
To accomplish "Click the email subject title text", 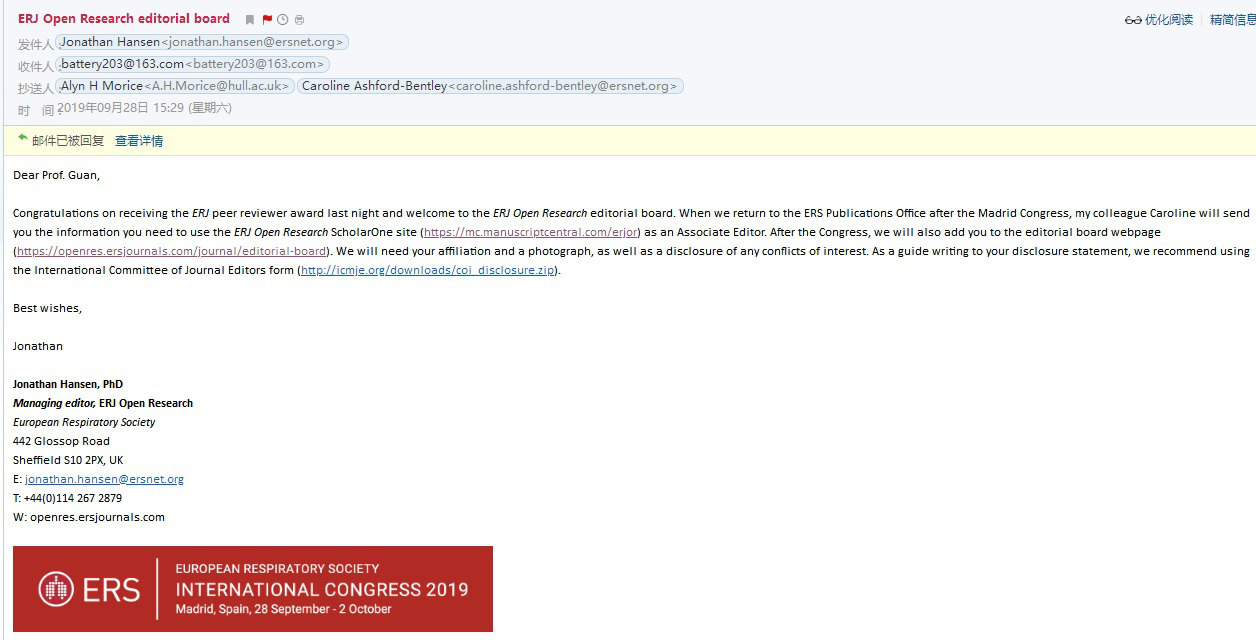I will point(124,19).
